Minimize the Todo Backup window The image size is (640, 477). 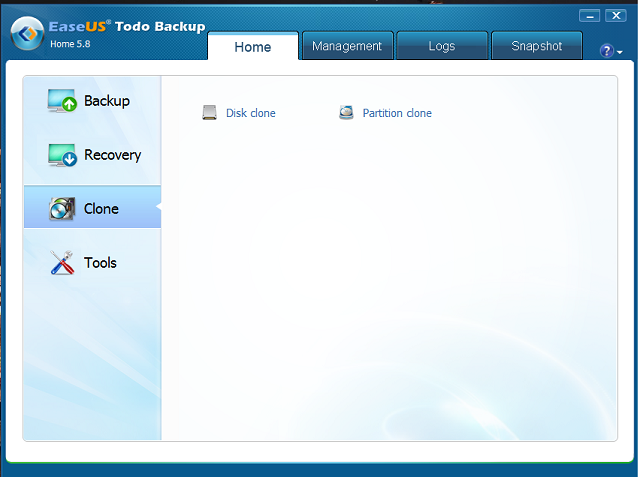(590, 16)
